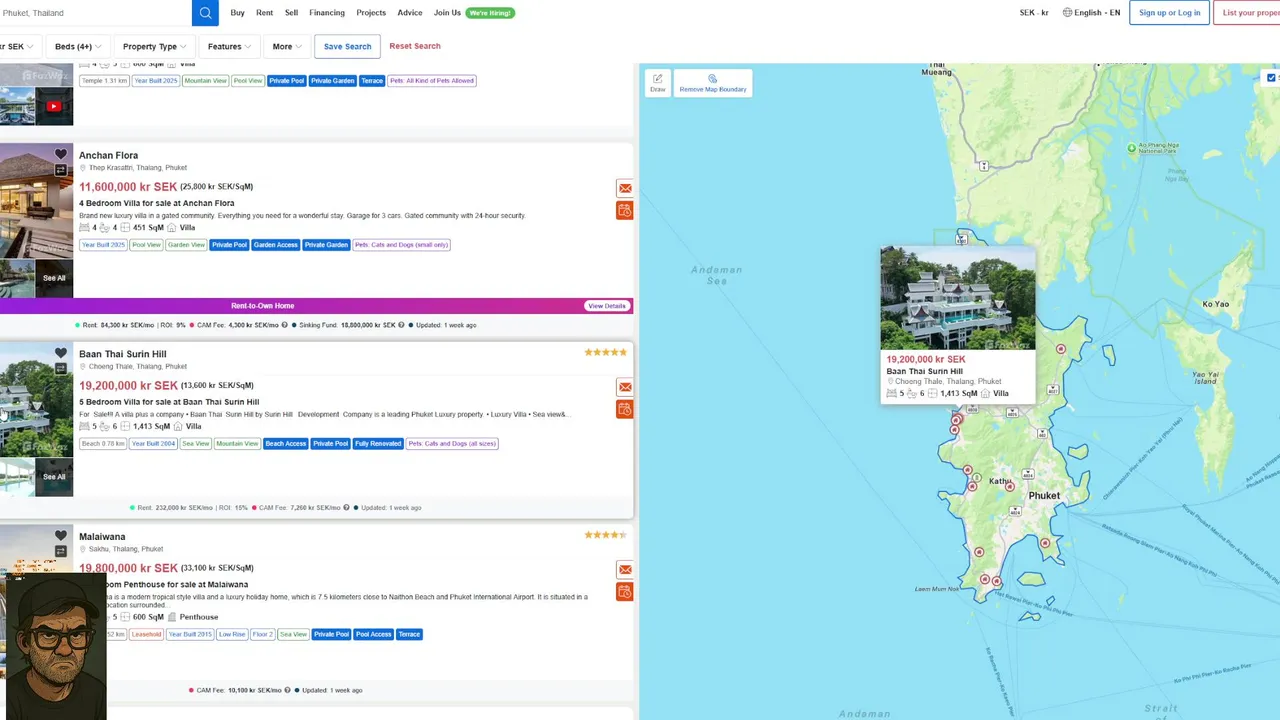Open the Features filter dropdown
Image resolution: width=1280 pixels, height=720 pixels.
(230, 46)
